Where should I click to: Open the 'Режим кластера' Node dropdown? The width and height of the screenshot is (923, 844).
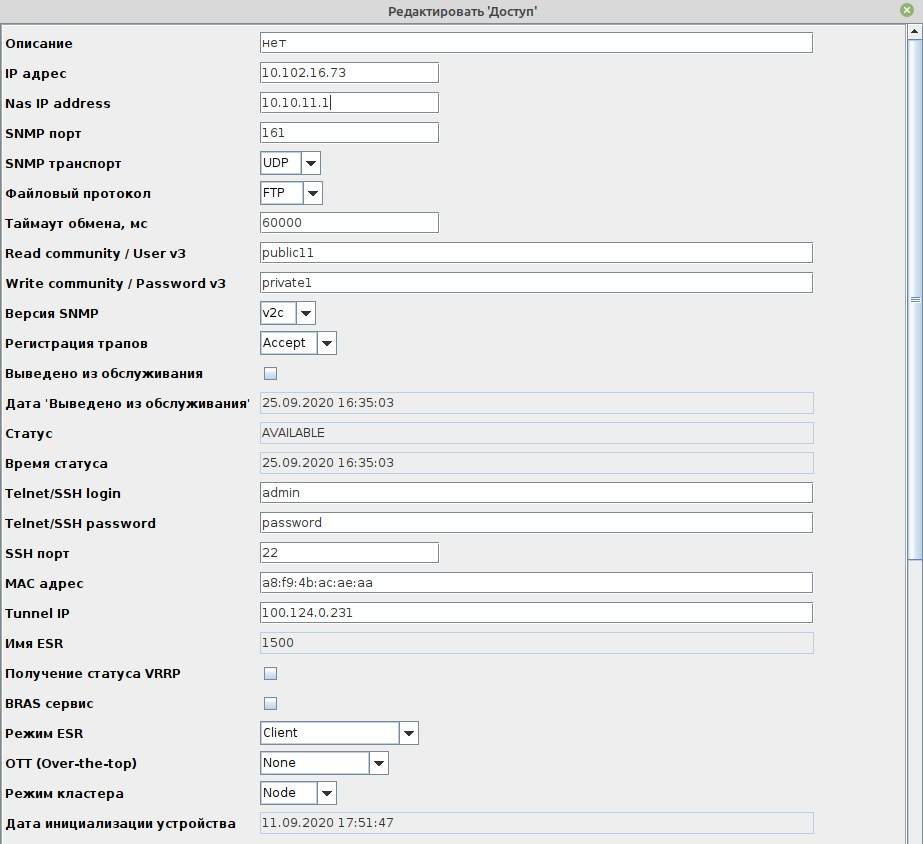(x=327, y=793)
